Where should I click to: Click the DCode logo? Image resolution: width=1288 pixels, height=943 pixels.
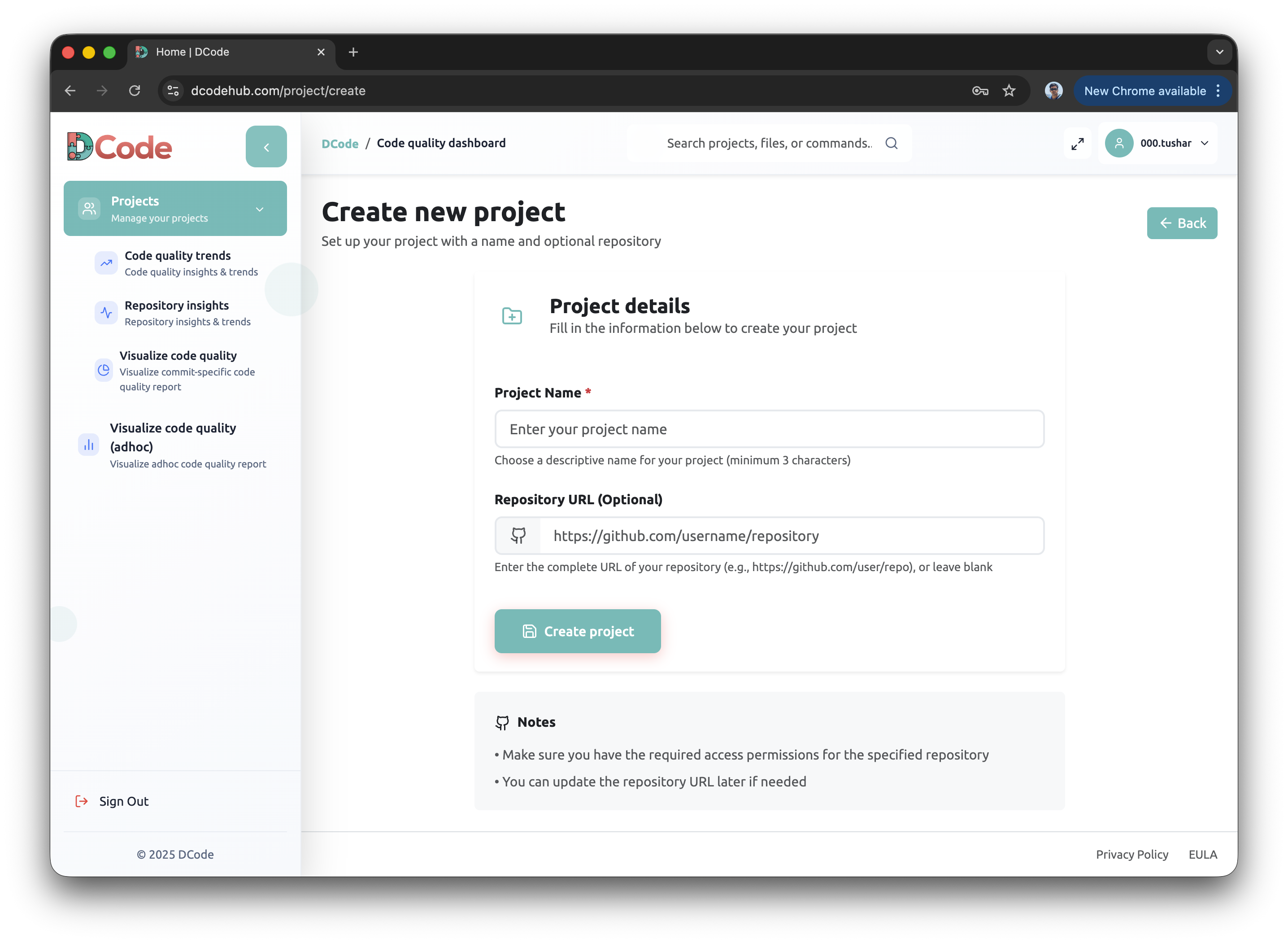point(119,146)
